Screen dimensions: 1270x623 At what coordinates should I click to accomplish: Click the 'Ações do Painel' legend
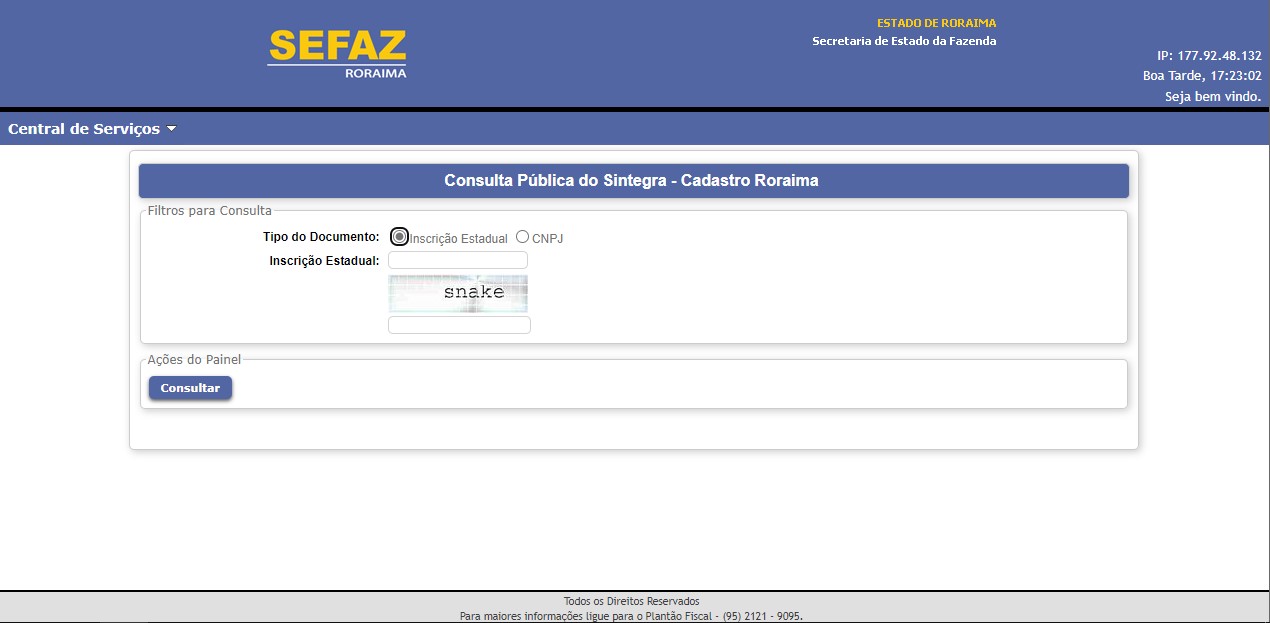[194, 360]
